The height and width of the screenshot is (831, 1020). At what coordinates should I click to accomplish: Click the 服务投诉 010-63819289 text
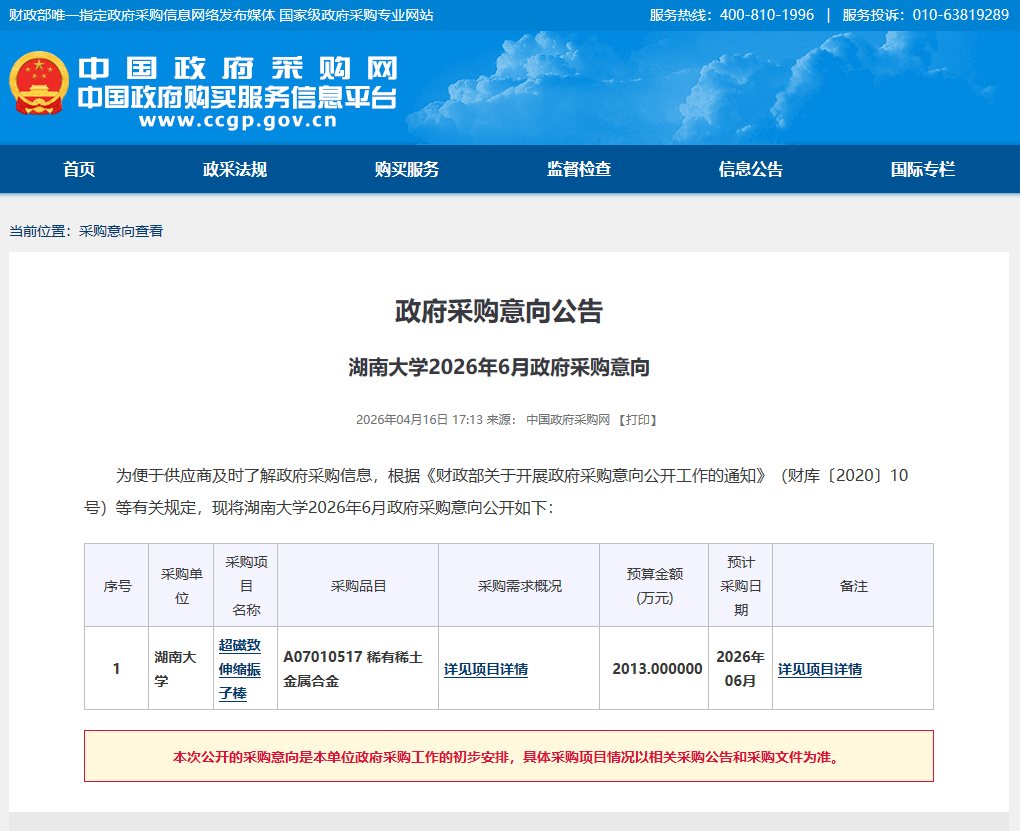point(926,15)
